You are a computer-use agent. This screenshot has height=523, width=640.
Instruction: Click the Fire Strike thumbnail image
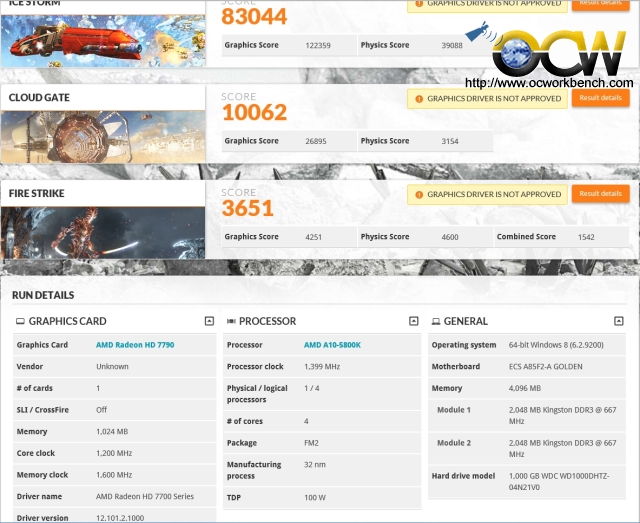click(x=103, y=233)
